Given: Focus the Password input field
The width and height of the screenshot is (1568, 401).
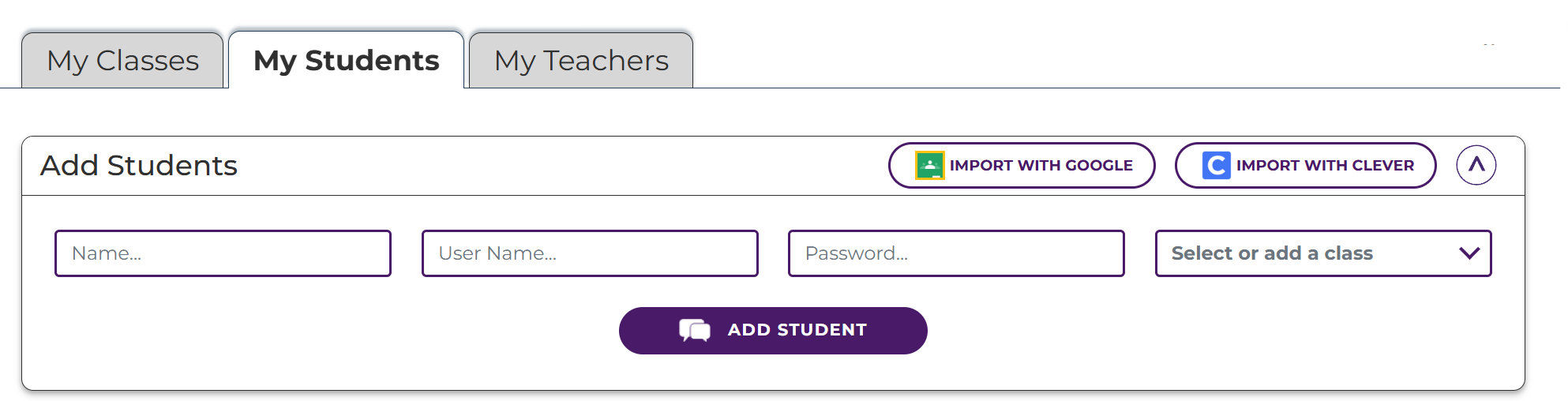Looking at the screenshot, I should (x=956, y=253).
